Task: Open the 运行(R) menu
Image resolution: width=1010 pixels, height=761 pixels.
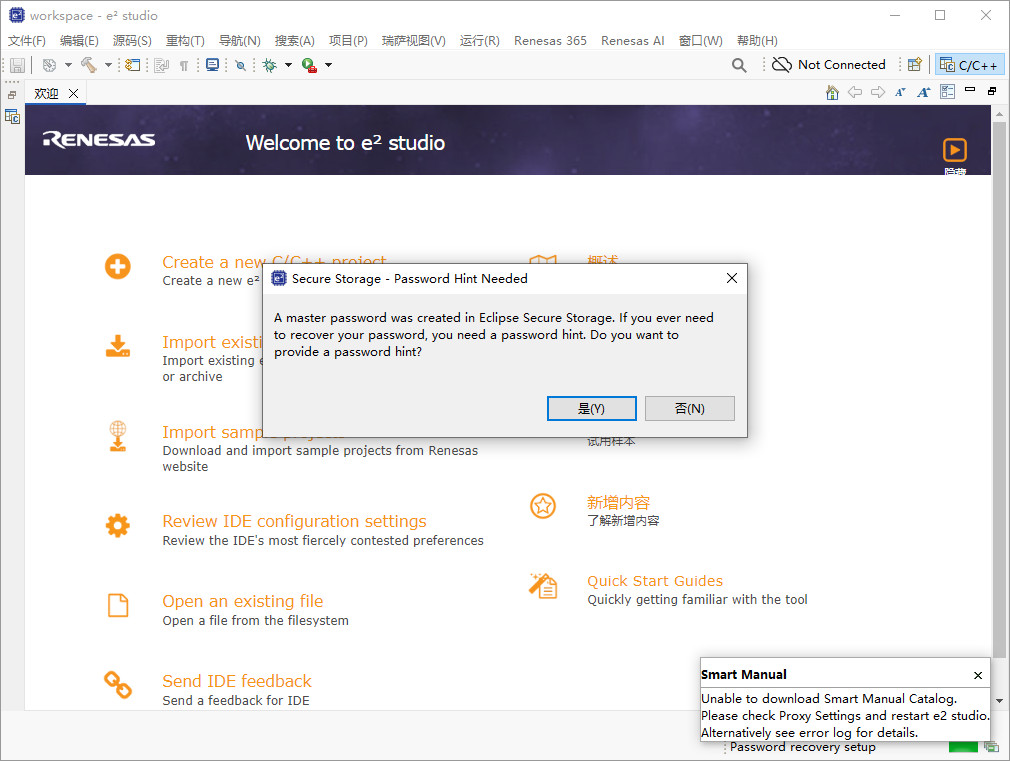Action: coord(480,41)
